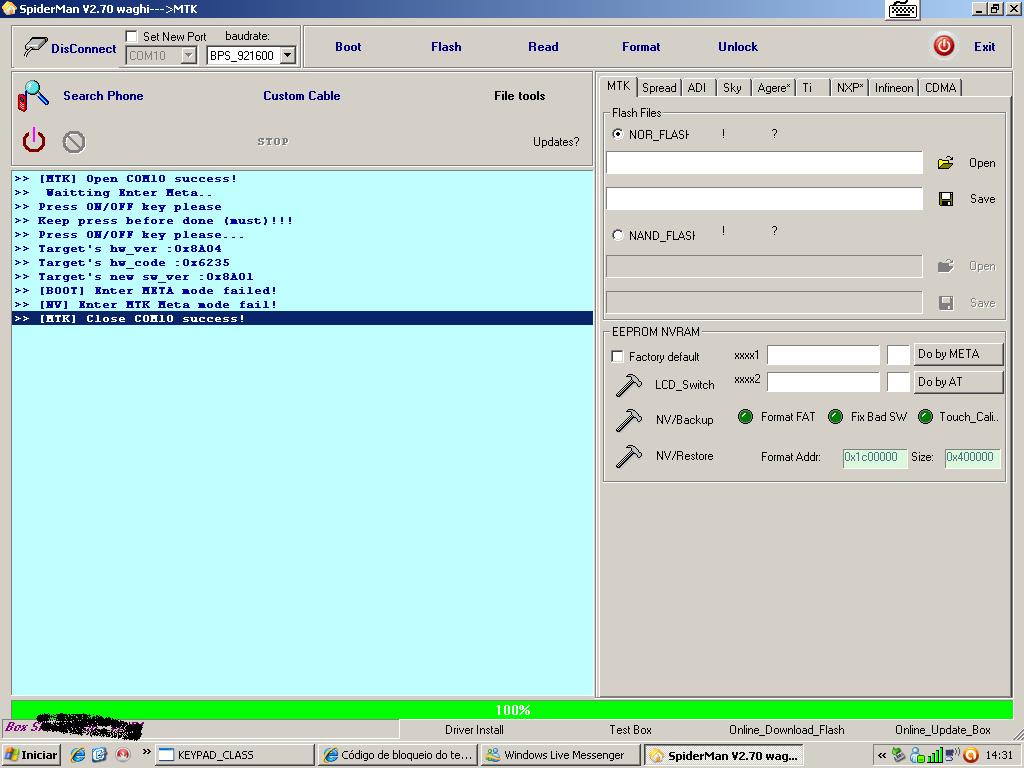Click the green 100% progress bar
Screen dimensions: 1024x768
click(x=512, y=709)
